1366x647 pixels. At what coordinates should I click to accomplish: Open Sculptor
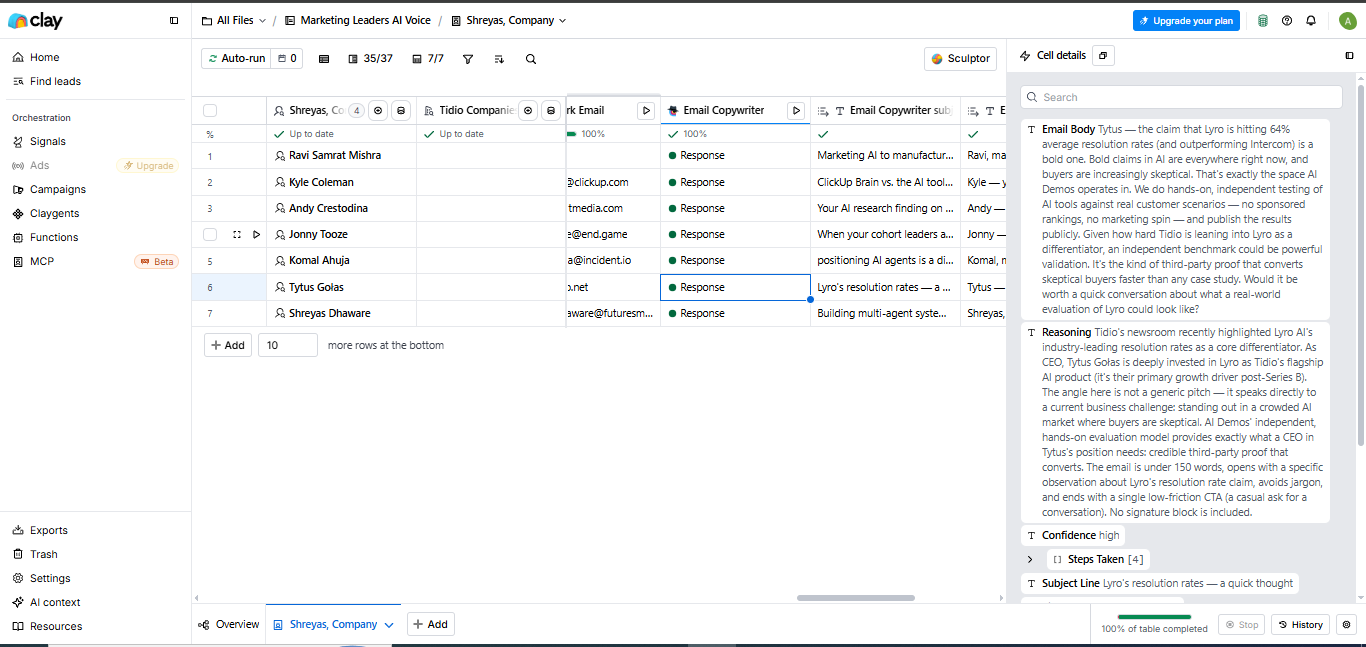960,59
